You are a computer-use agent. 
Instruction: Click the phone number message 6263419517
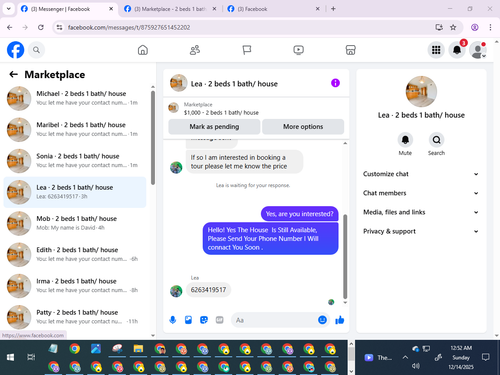tap(208, 290)
